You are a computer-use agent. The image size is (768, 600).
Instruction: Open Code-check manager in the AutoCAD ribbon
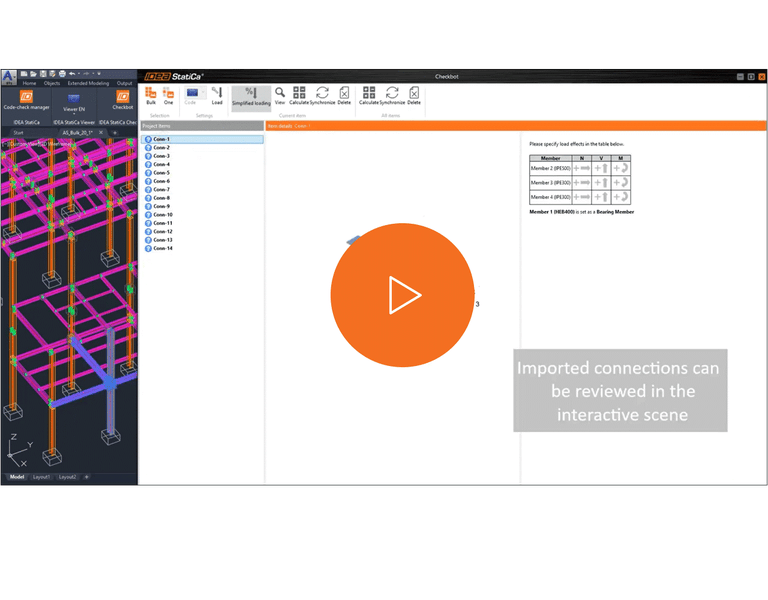pyautogui.click(x=26, y=100)
